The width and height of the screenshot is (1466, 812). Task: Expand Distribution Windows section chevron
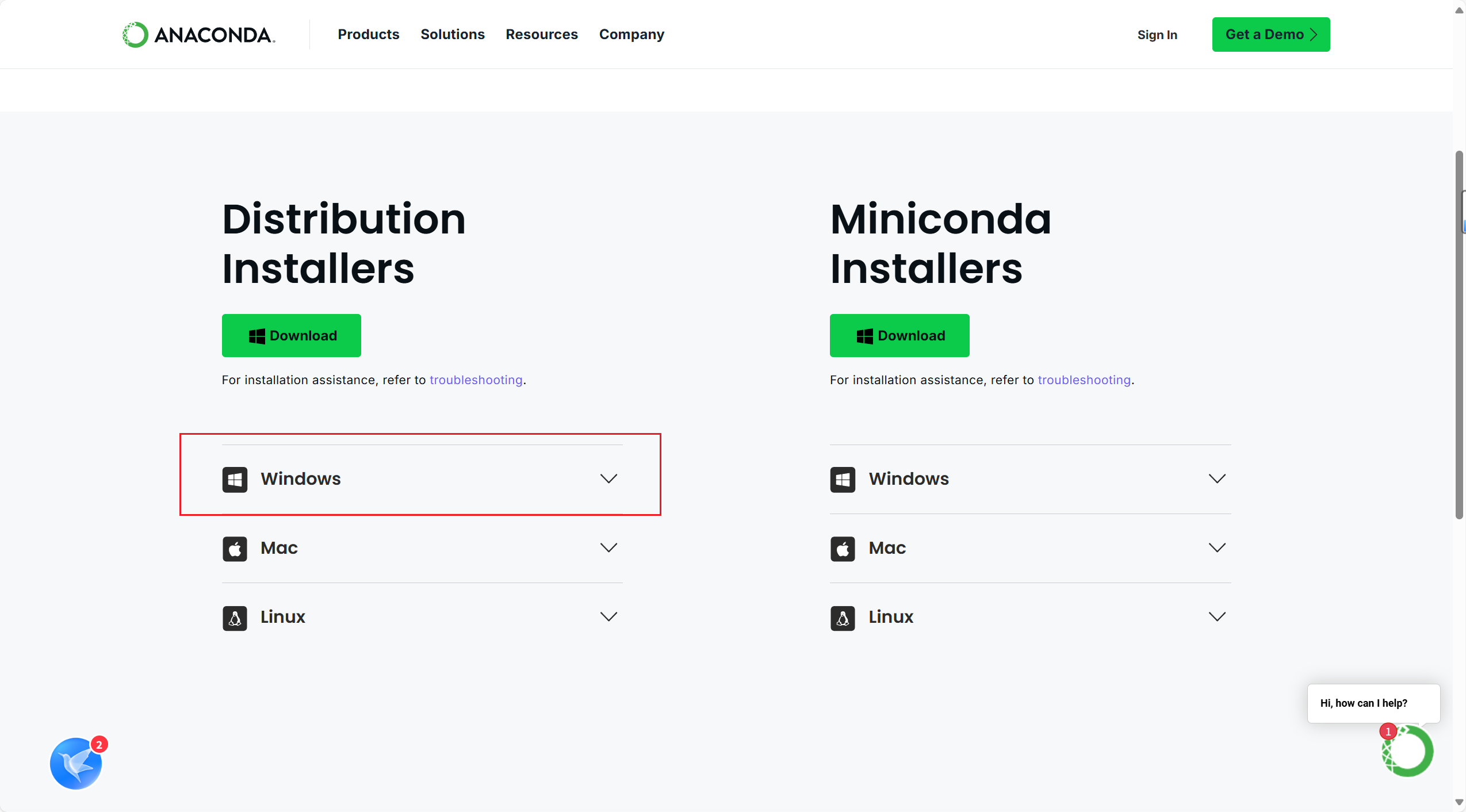(x=608, y=478)
